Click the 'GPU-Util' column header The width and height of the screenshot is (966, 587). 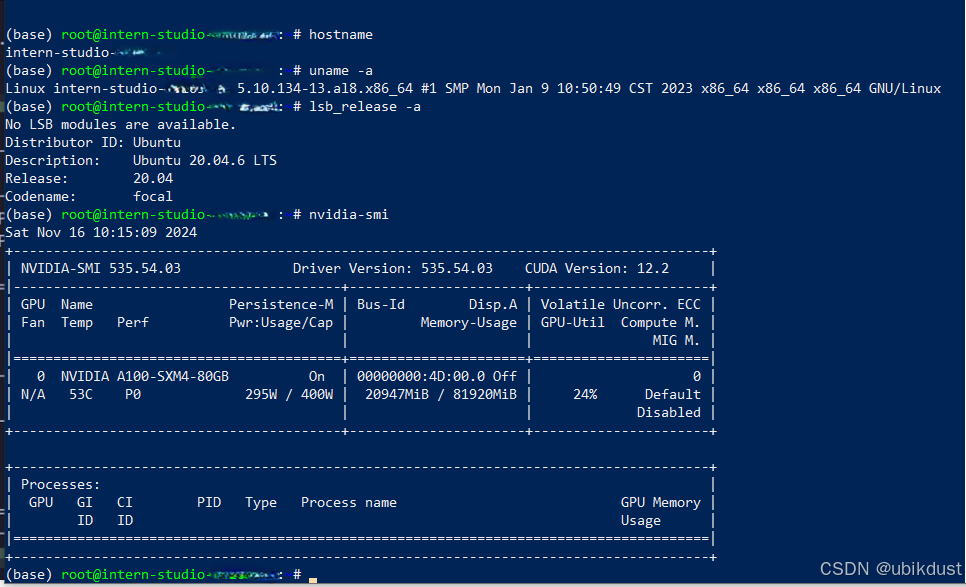pyautogui.click(x=572, y=322)
